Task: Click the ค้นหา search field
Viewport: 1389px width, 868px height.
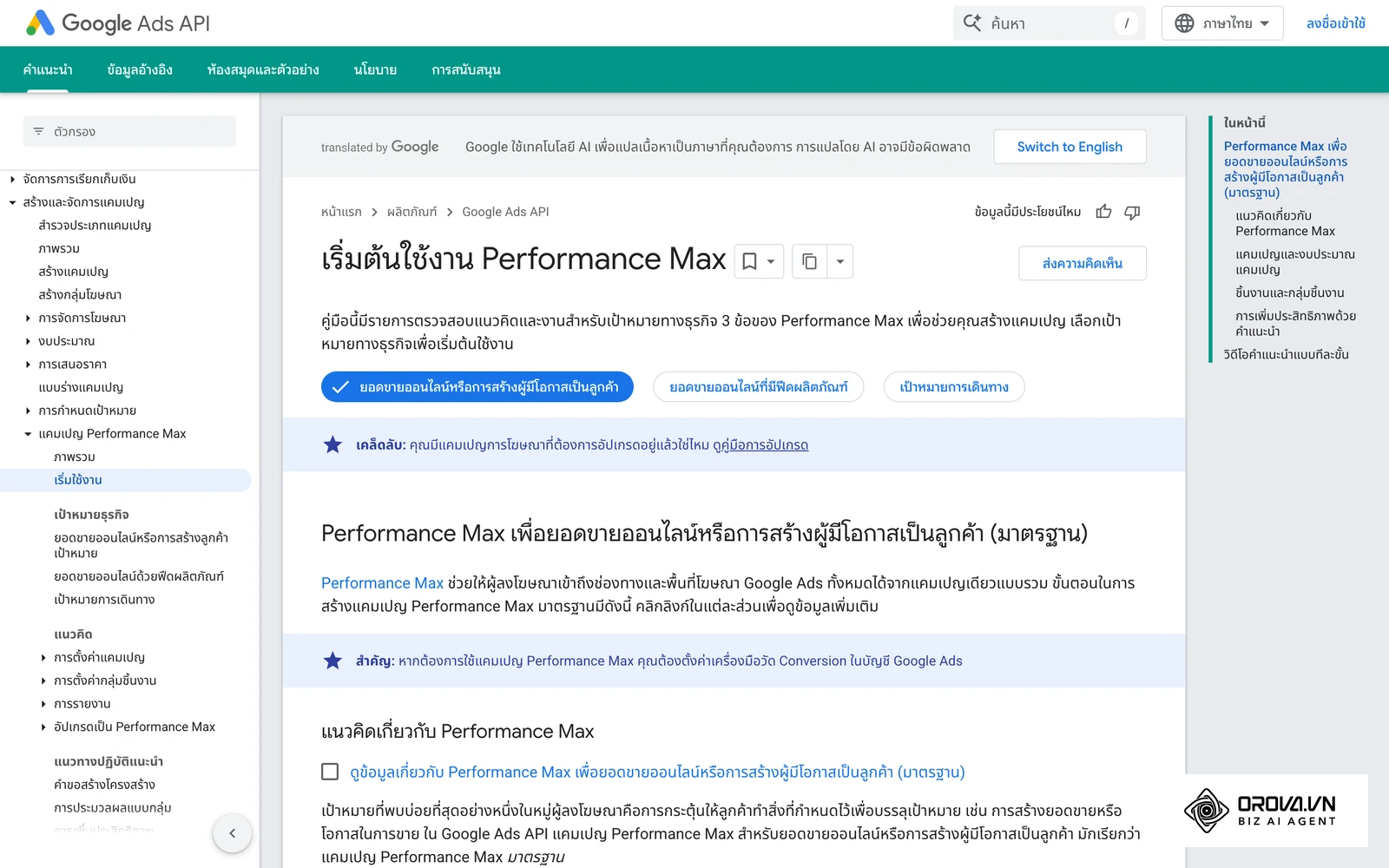Action: (x=1049, y=23)
